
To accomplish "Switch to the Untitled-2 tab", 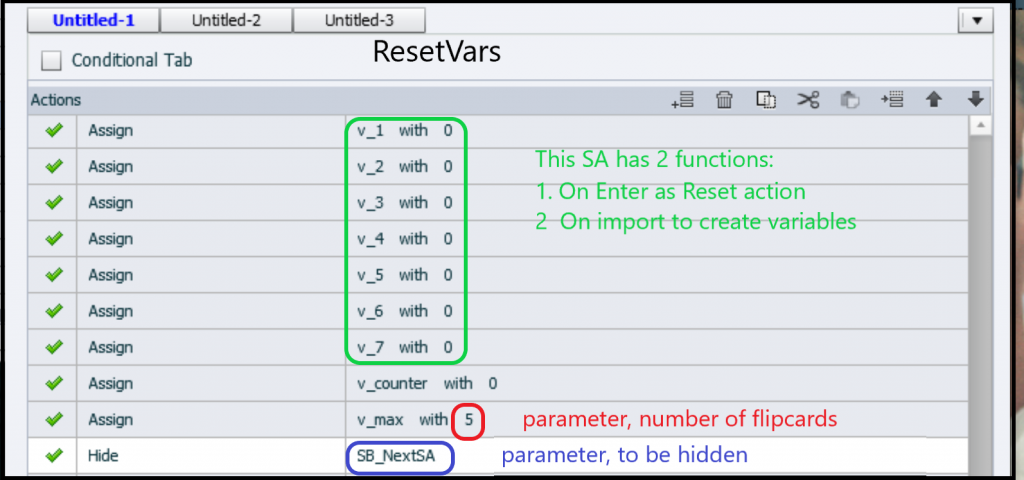I will [x=226, y=20].
